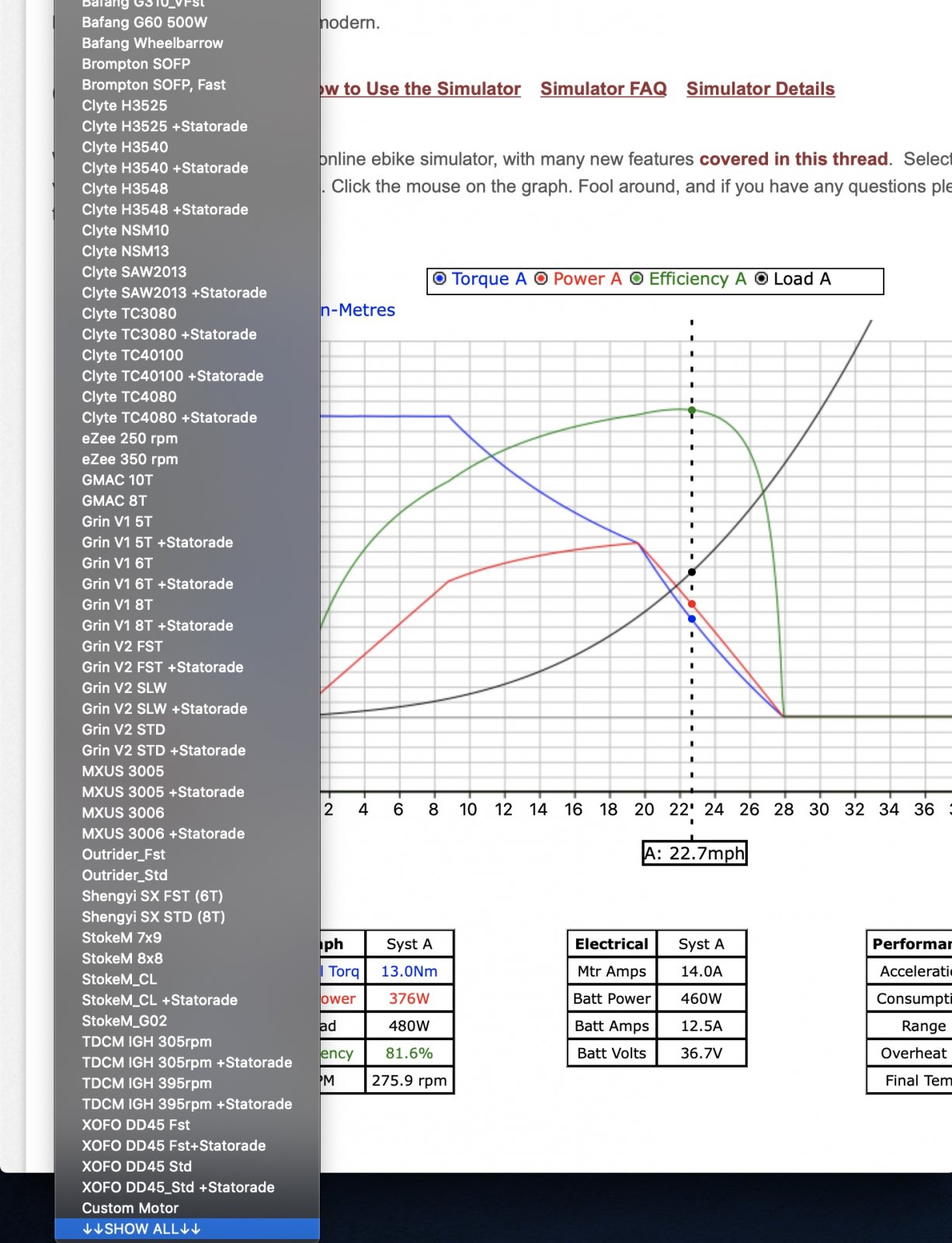The height and width of the screenshot is (1243, 952).
Task: Select StokeM 8x8 motor
Action: coord(187,959)
